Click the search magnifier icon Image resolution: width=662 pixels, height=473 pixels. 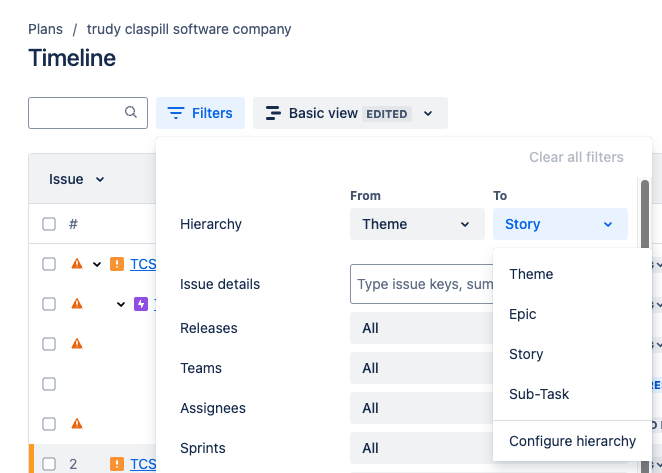click(x=131, y=112)
